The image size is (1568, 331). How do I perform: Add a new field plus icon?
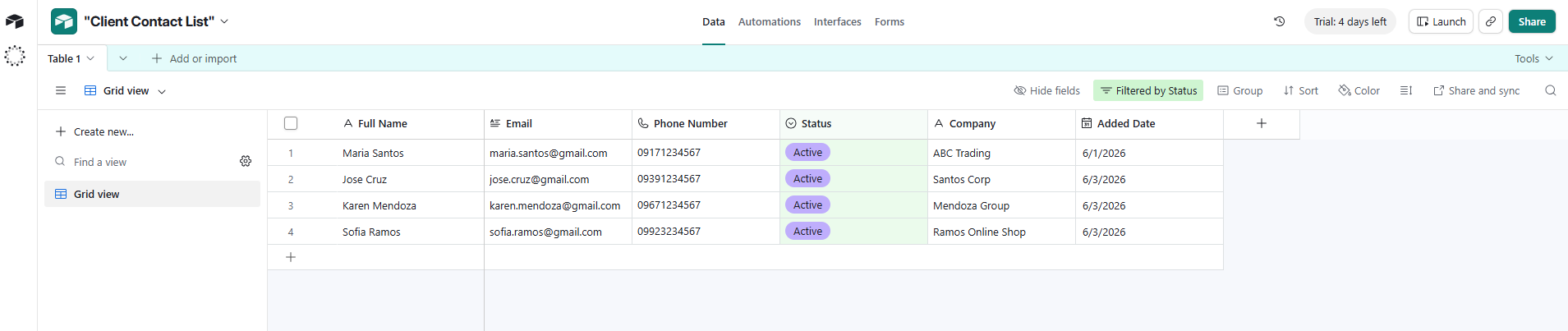(x=1262, y=123)
